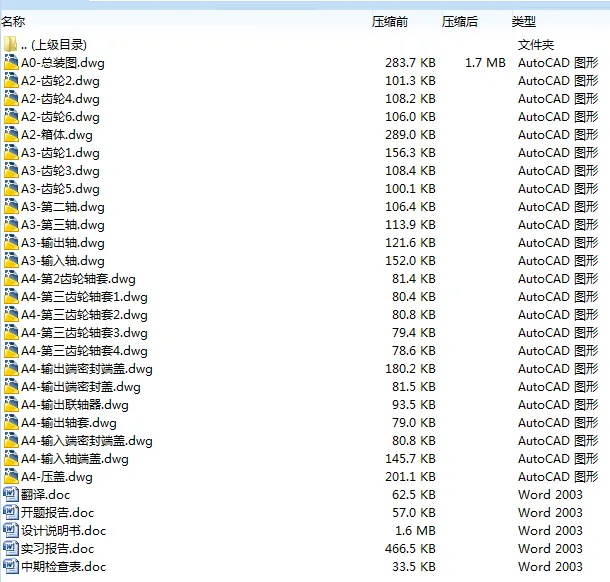Select the file name A4-输入轴端盖.dwg

click(75, 459)
